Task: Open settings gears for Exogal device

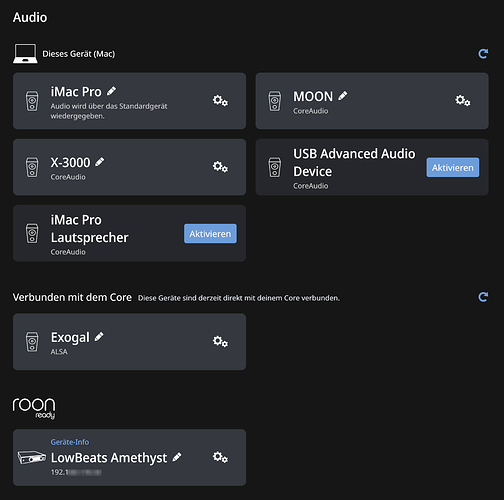Action: pos(220,341)
